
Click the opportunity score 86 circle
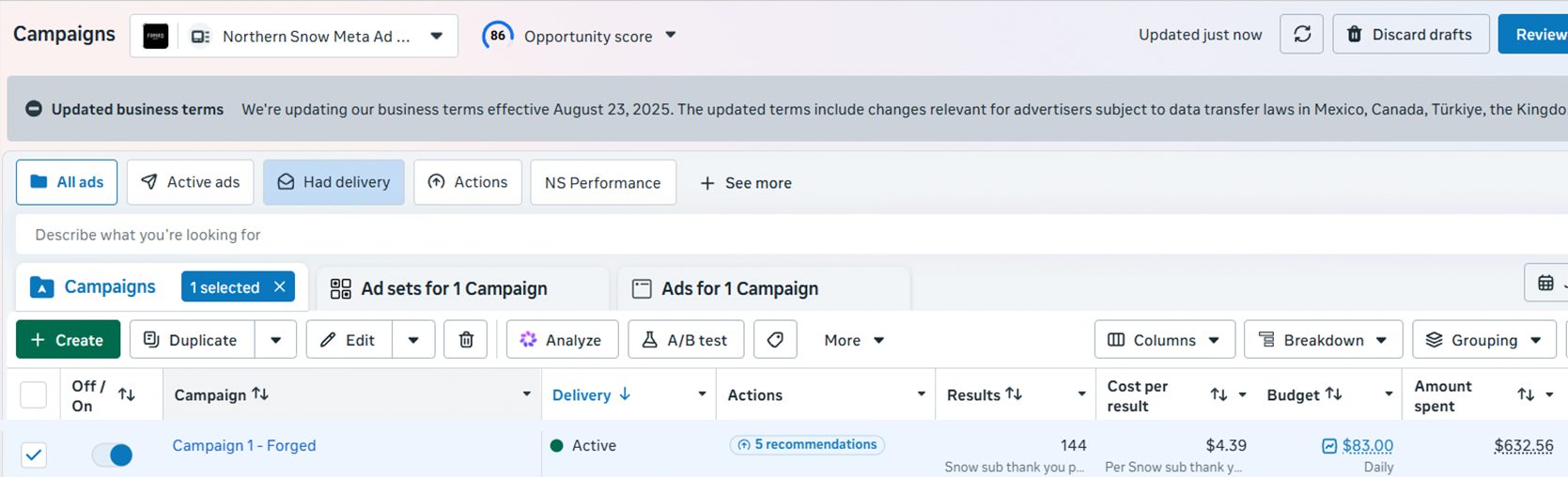[497, 36]
